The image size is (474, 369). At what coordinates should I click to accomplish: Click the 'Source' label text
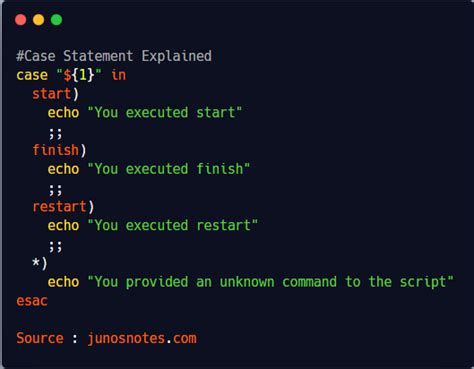tap(40, 338)
